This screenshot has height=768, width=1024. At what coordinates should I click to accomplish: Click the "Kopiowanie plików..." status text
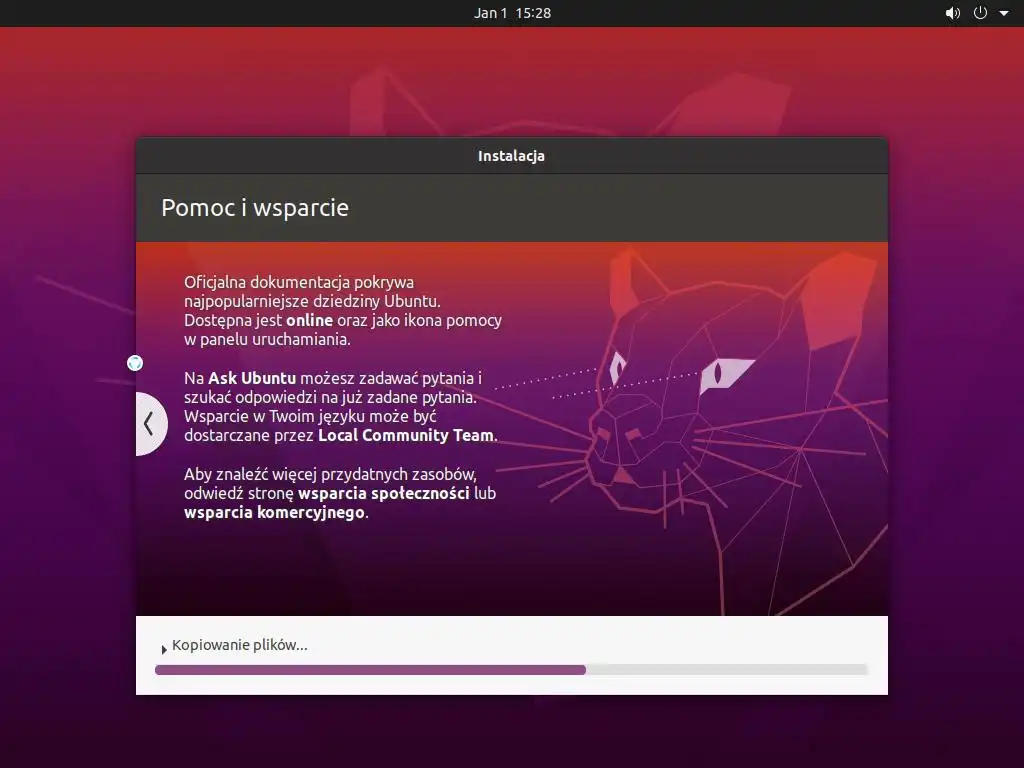pyautogui.click(x=240, y=645)
